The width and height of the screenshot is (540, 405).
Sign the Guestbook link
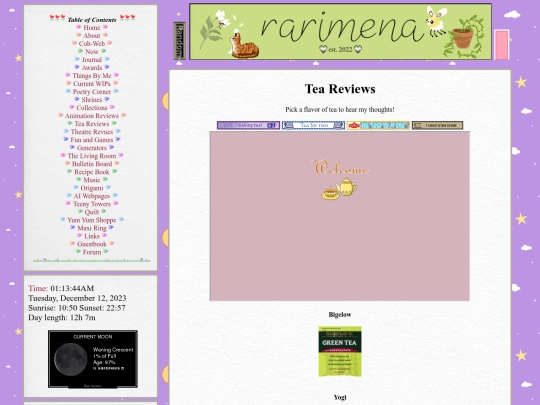[x=92, y=244]
